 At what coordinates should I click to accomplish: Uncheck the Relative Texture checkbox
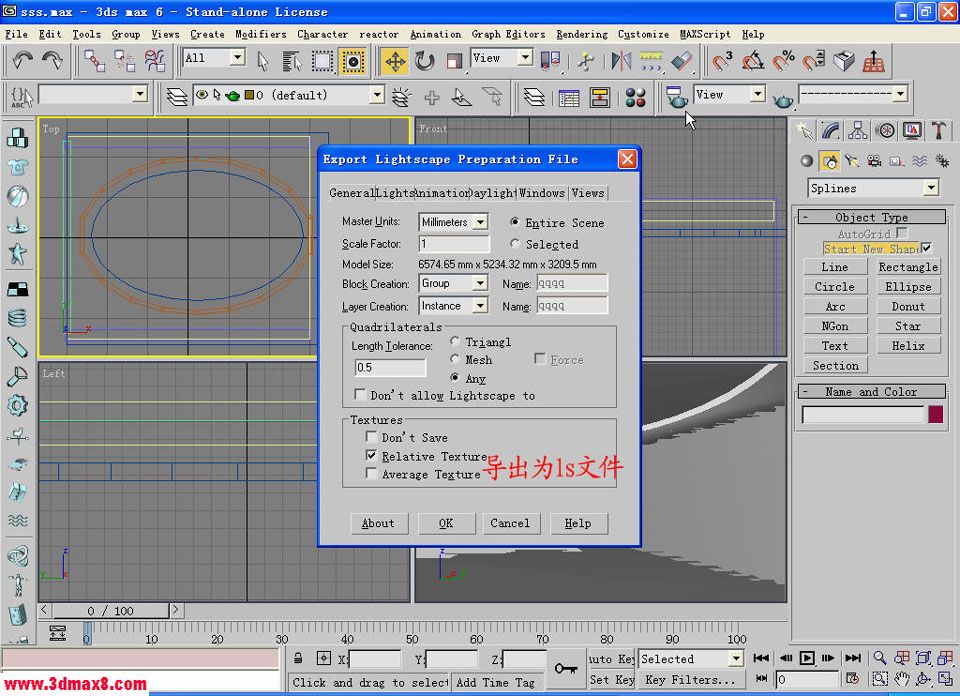click(x=371, y=455)
